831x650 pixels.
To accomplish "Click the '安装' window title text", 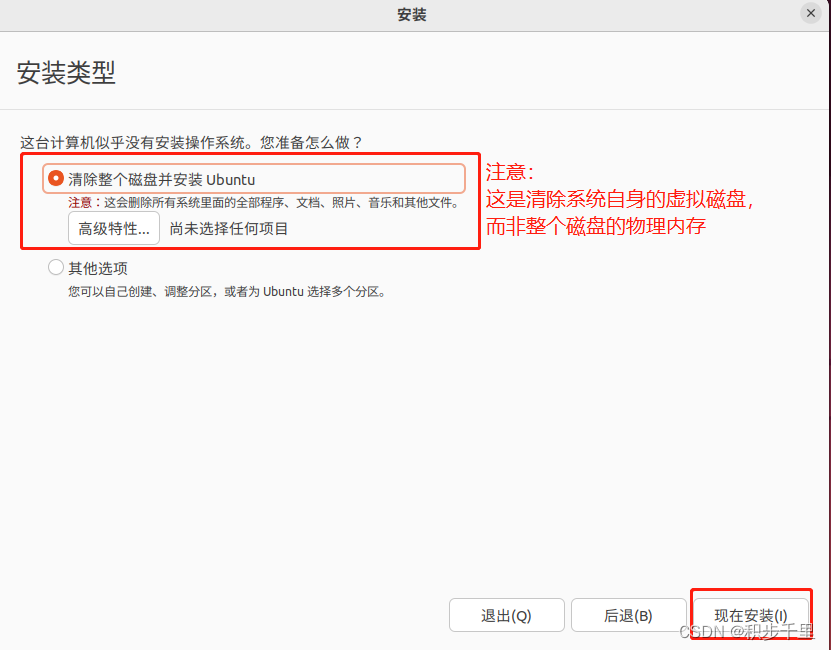I will 412,14.
